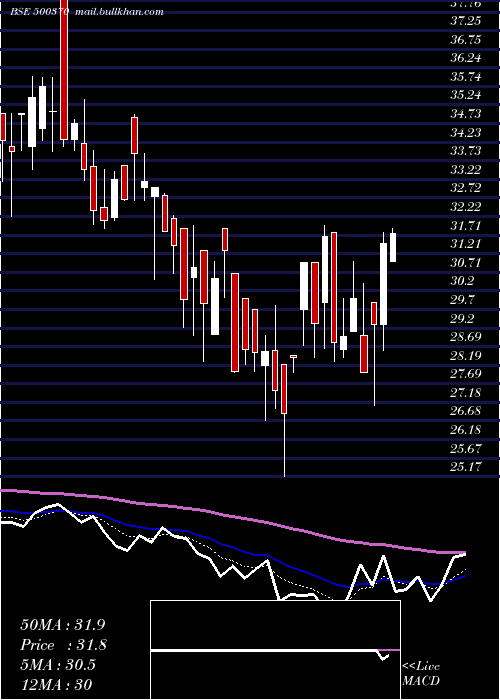Select the 30.71 price axis label
The image size is (500, 700).
466,262
